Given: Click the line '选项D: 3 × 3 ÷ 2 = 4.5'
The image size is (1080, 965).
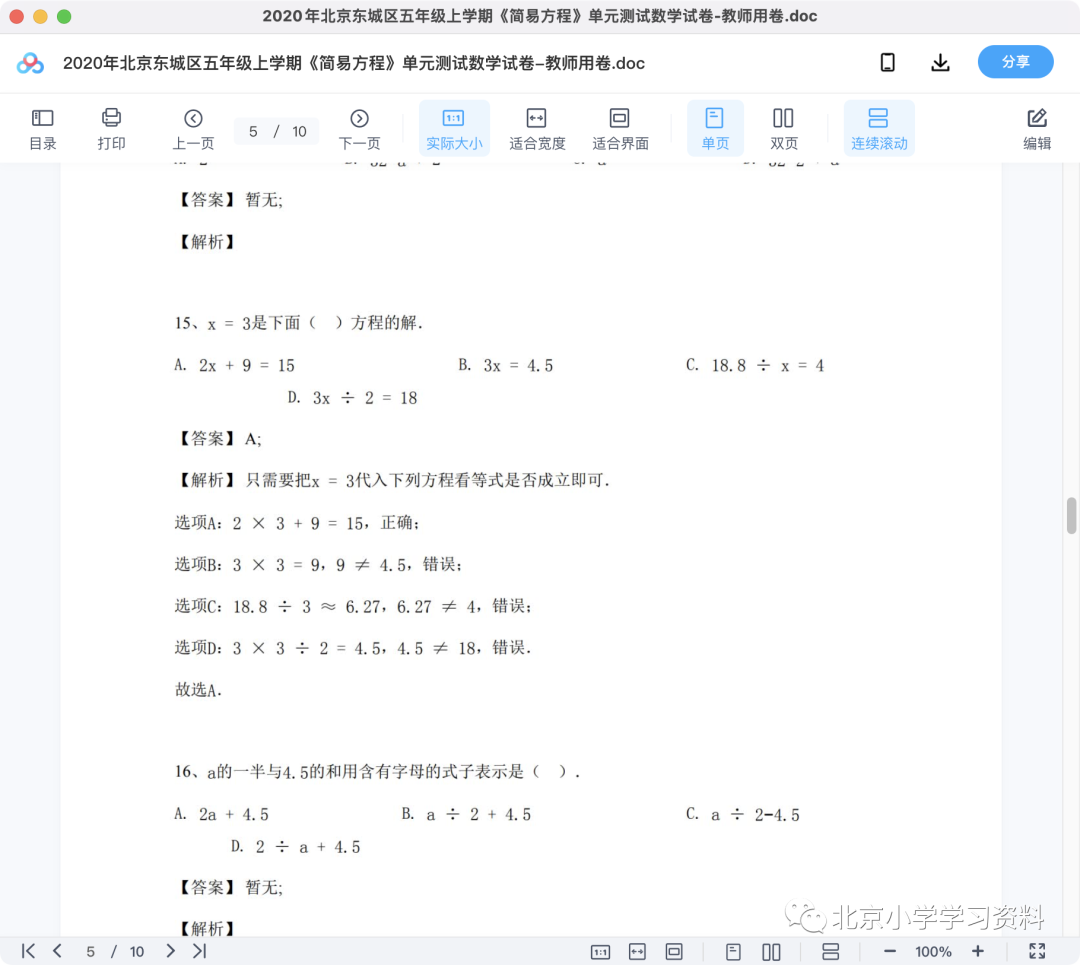Looking at the screenshot, I should (x=353, y=647).
